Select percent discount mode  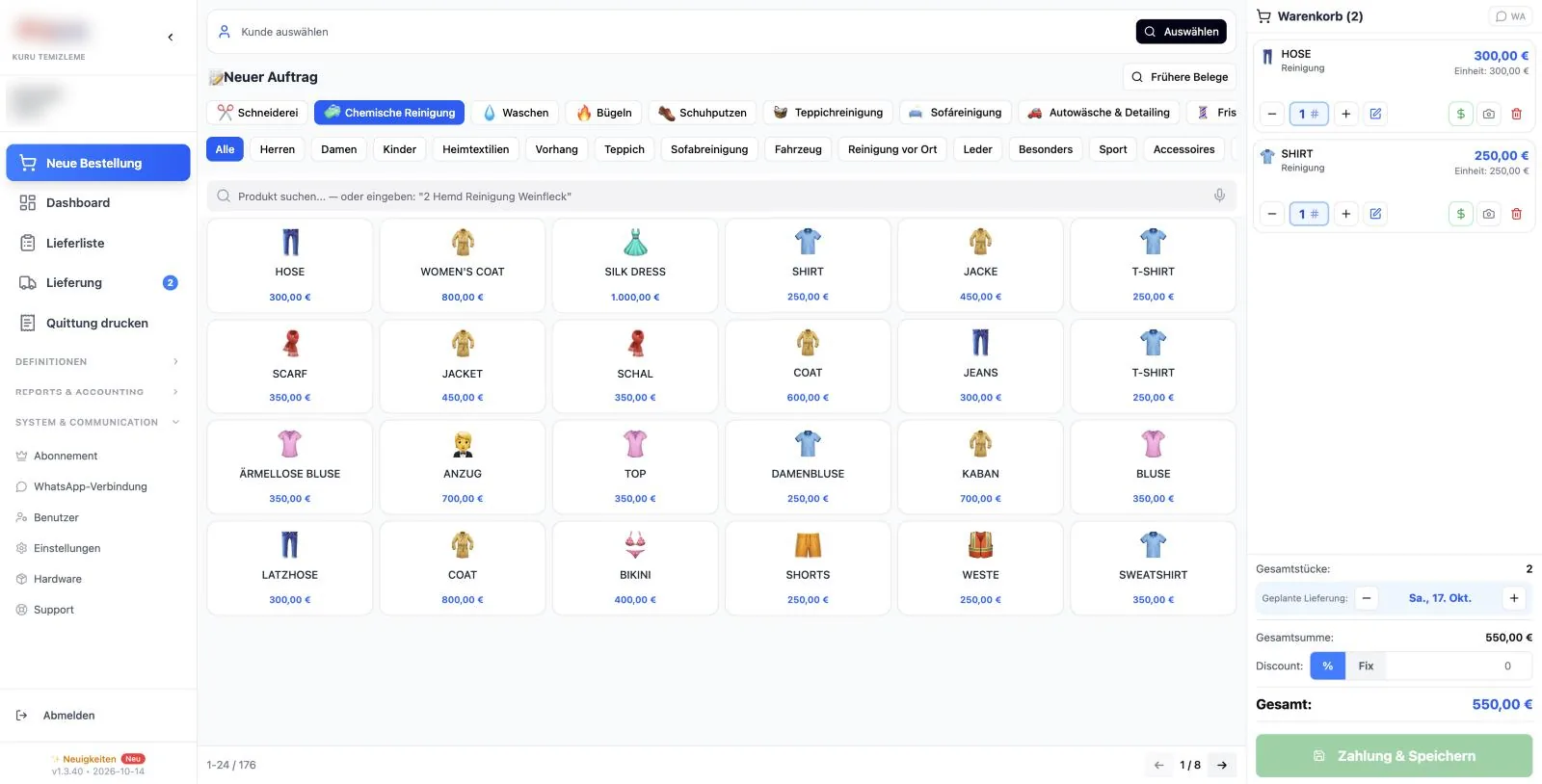1327,666
